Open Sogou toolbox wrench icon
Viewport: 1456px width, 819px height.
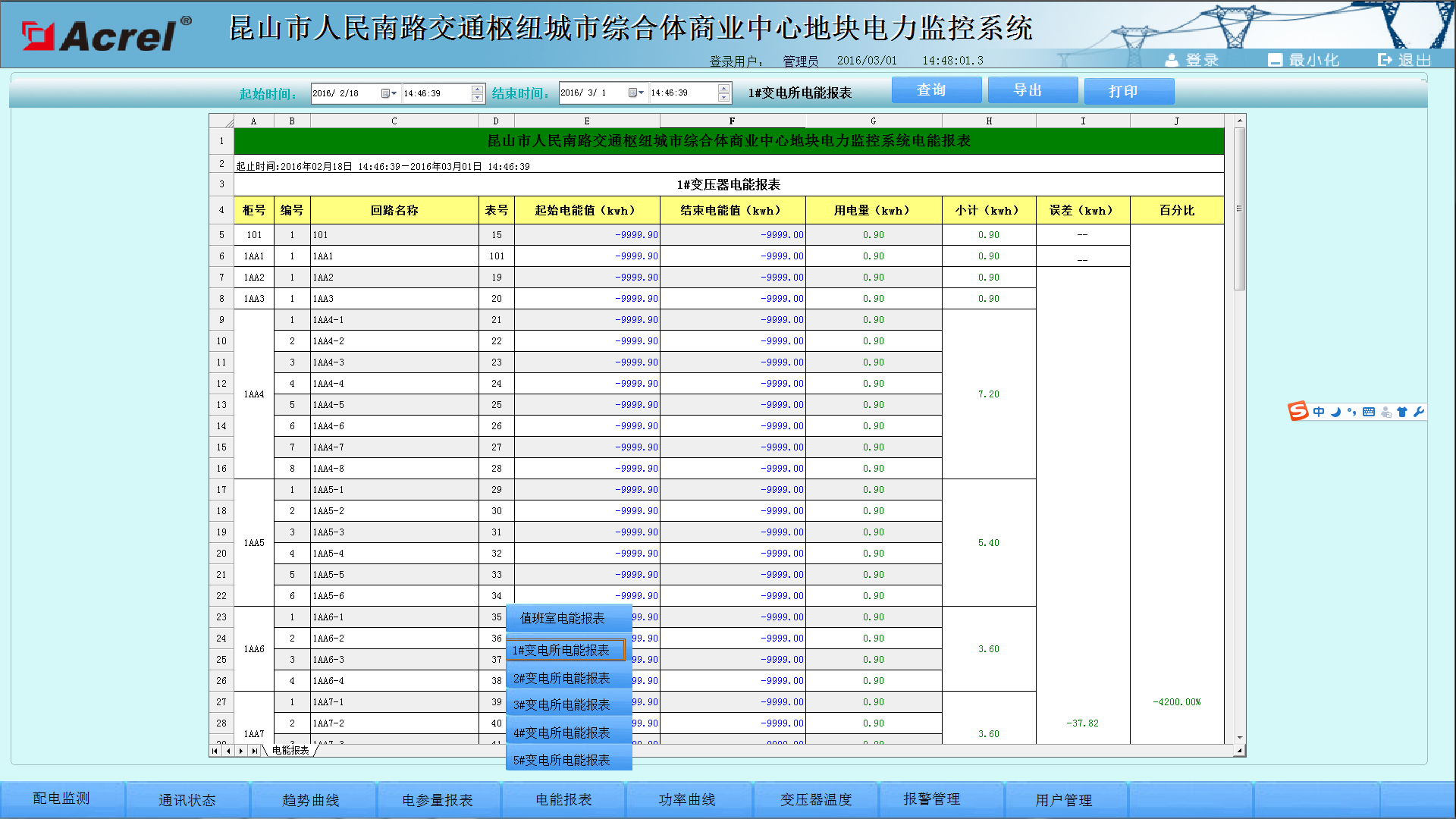[x=1418, y=412]
